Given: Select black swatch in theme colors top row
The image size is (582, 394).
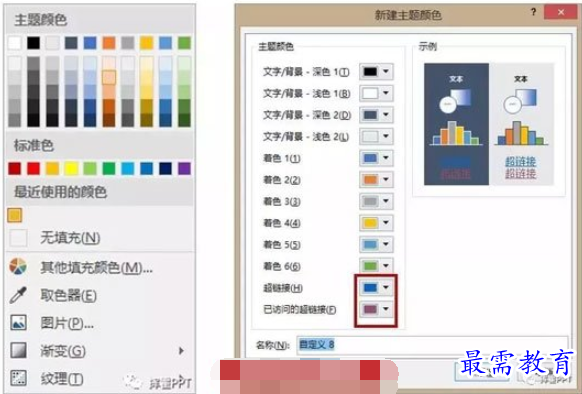Looking at the screenshot, I should coord(33,43).
